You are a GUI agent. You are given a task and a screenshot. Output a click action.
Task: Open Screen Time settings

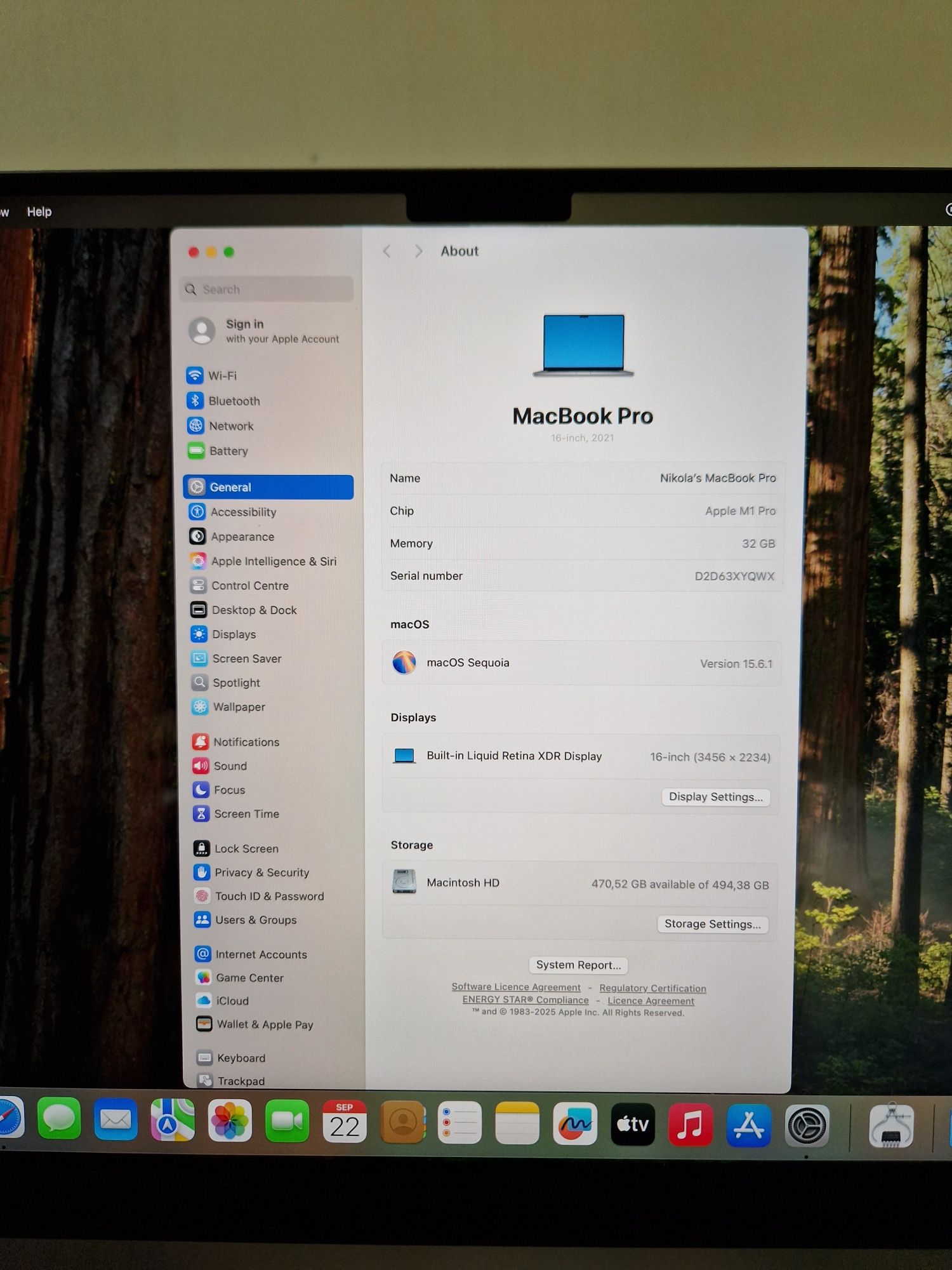tap(236, 813)
